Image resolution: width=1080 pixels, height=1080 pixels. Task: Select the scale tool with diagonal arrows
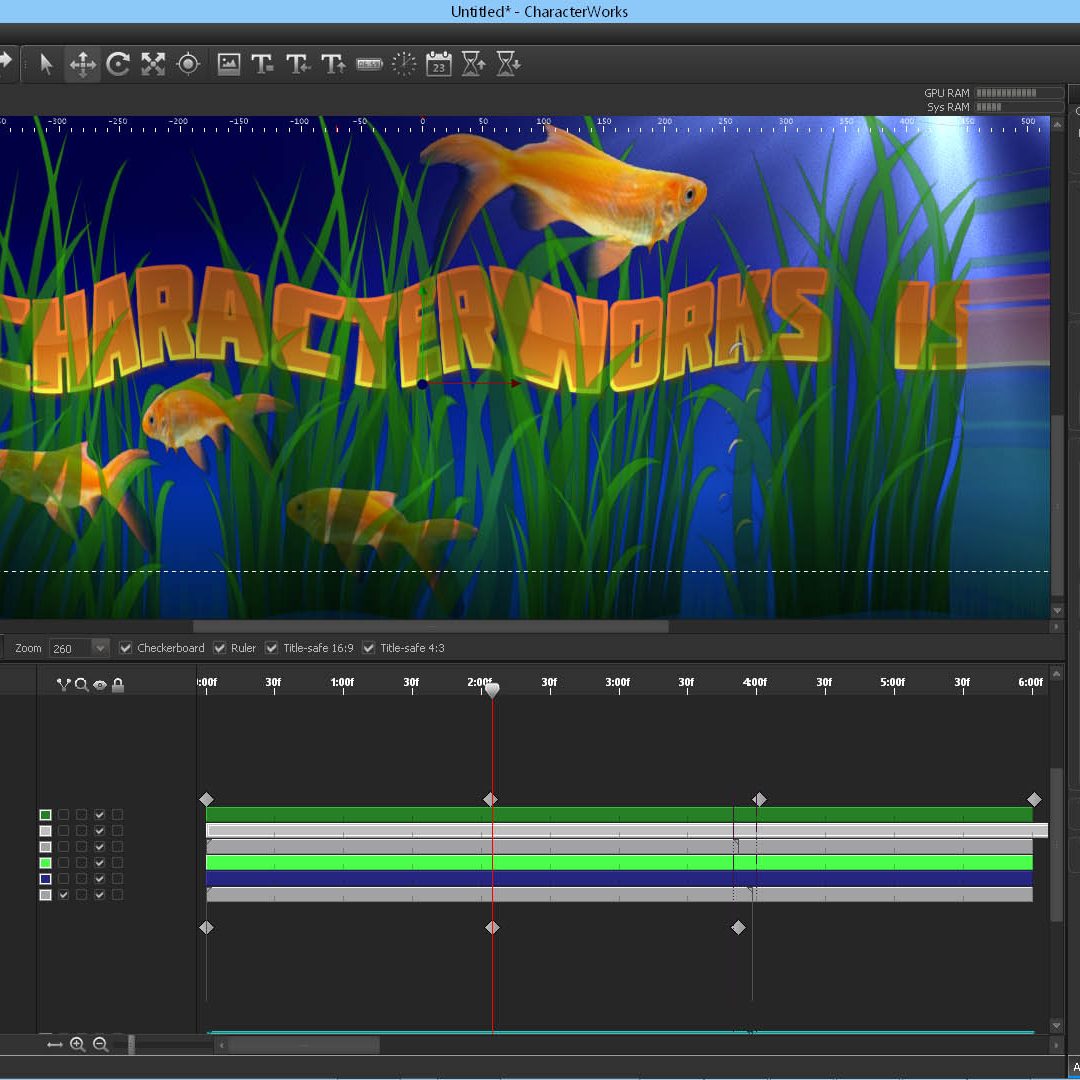(x=153, y=65)
